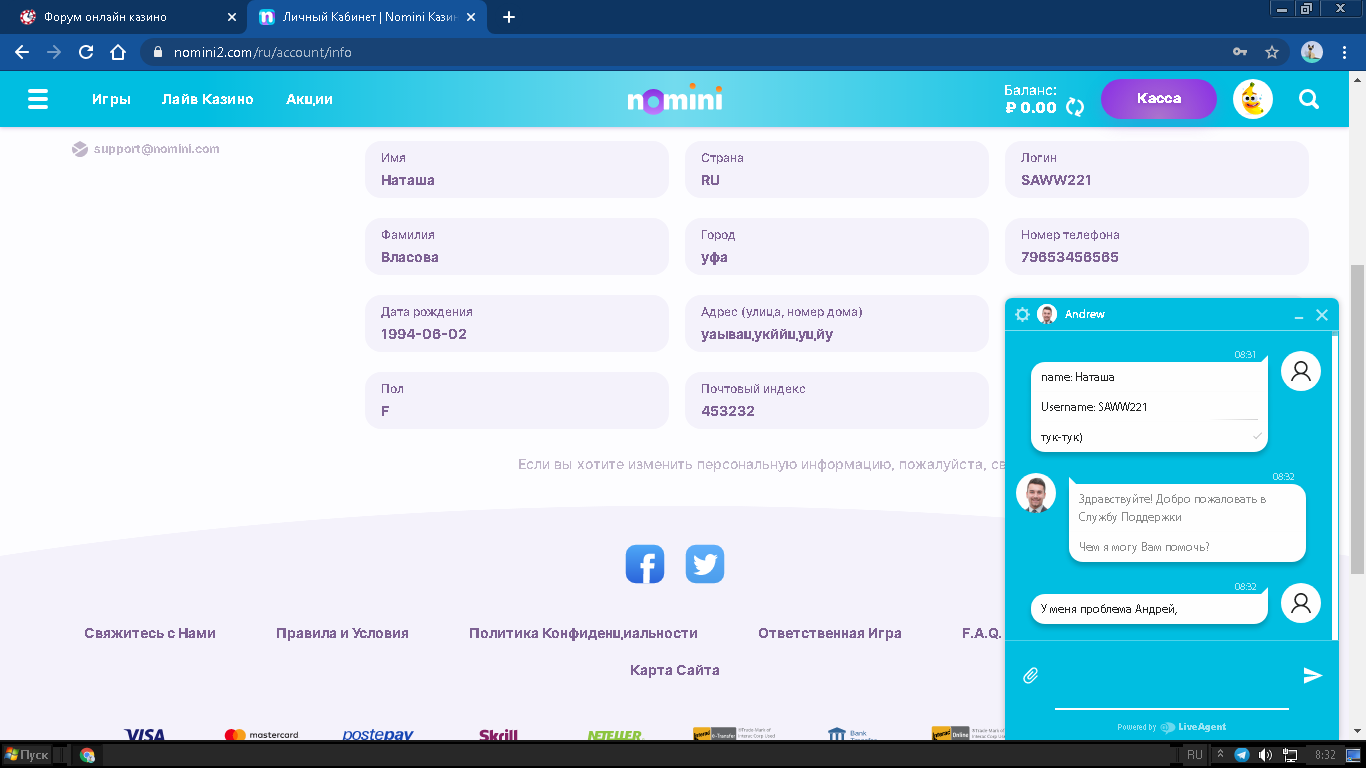Click the Имя field showing Наташа
The width and height of the screenshot is (1366, 768).
[517, 169]
